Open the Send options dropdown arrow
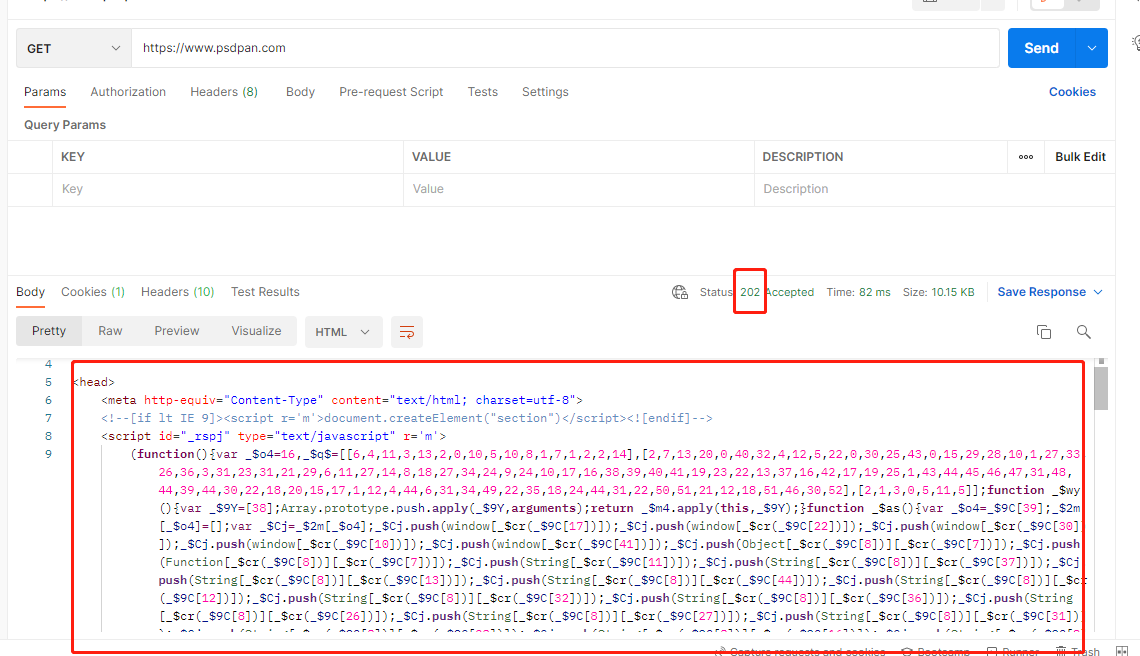The height and width of the screenshot is (656, 1140). coord(1092,48)
